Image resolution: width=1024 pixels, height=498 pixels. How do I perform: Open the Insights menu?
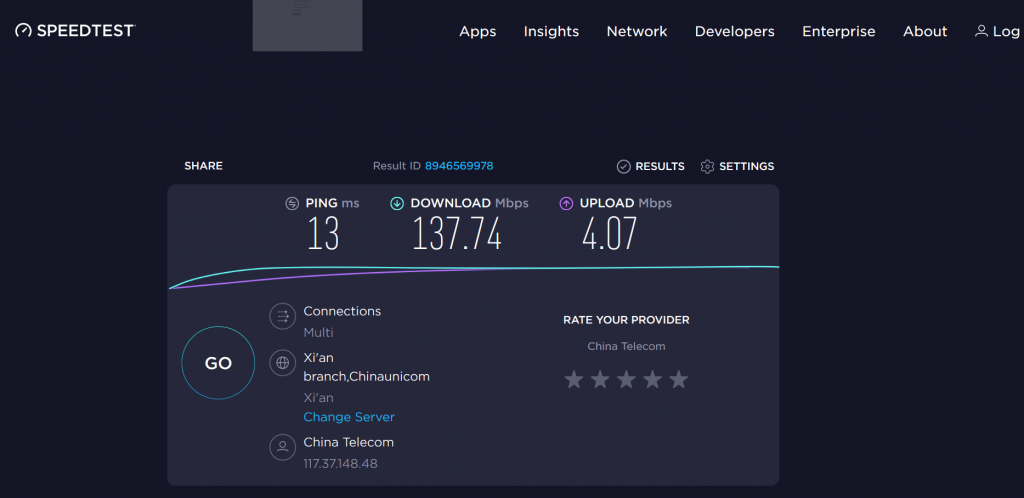click(x=551, y=31)
